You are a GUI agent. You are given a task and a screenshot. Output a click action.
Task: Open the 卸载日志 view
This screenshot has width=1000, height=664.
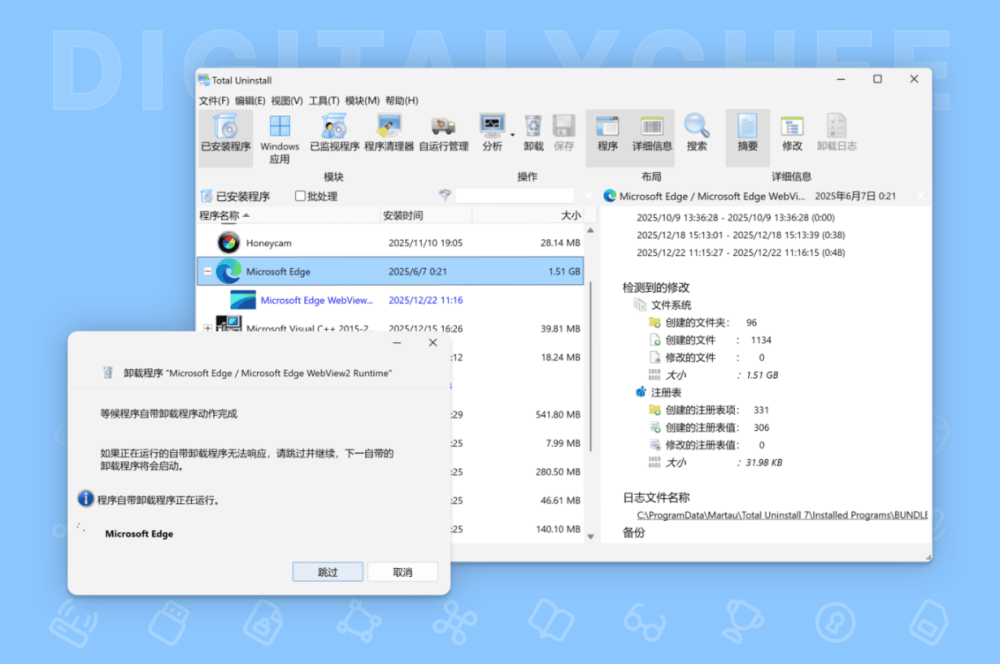pos(836,133)
